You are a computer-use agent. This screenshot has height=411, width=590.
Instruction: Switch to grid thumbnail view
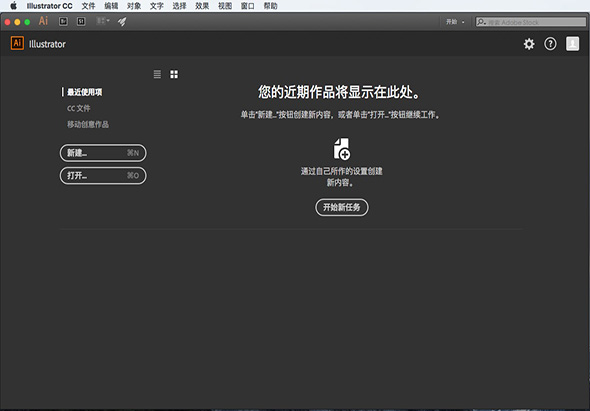tap(174, 74)
